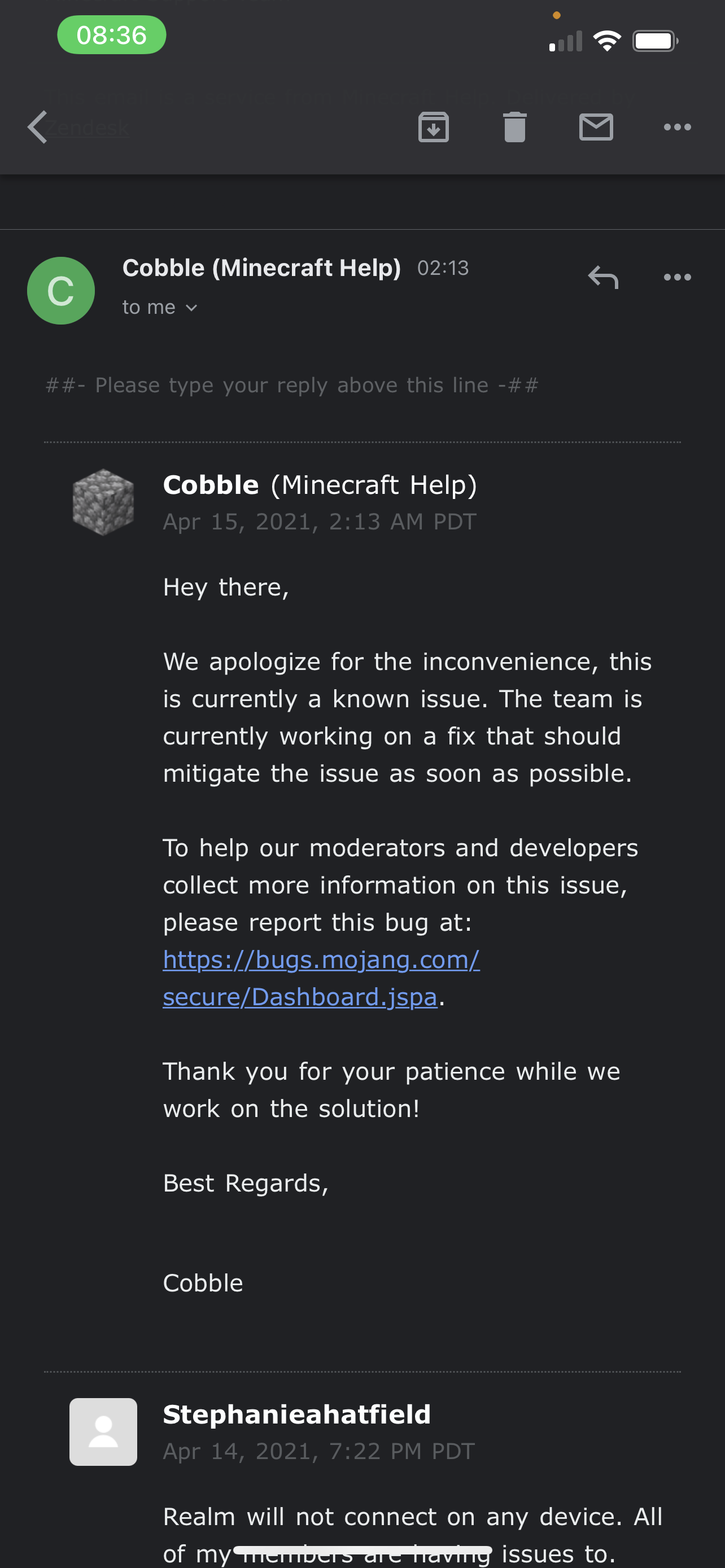Open message-level three dots menu
The width and height of the screenshot is (725, 1568).
click(x=677, y=278)
